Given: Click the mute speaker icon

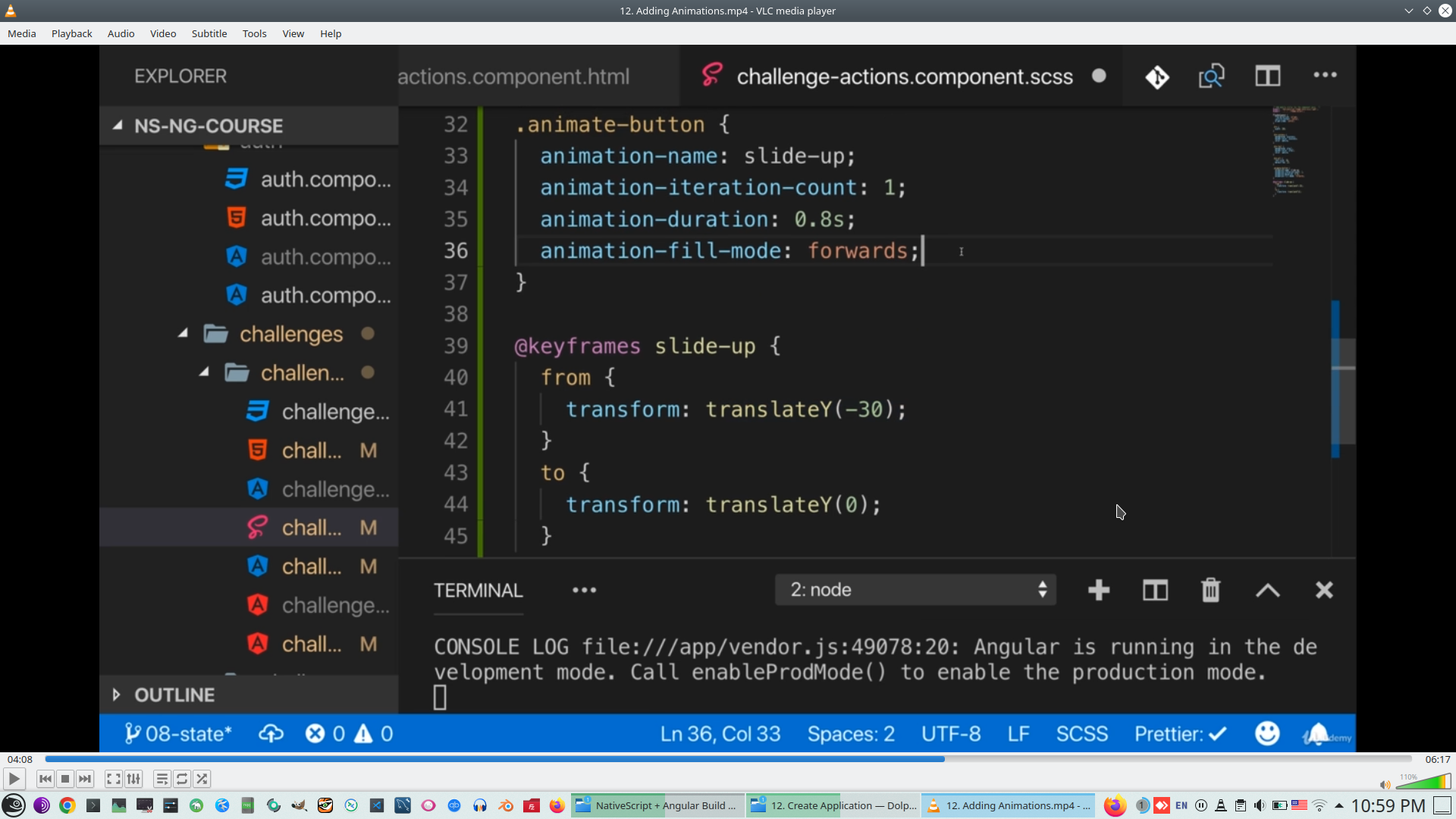Looking at the screenshot, I should click(1385, 784).
